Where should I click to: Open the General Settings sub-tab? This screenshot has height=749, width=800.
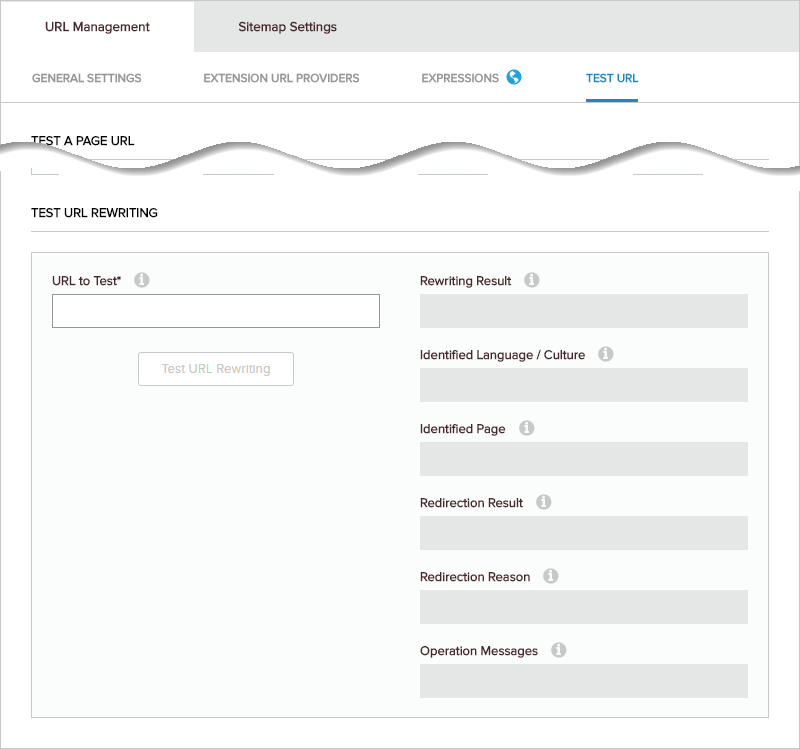pos(87,78)
